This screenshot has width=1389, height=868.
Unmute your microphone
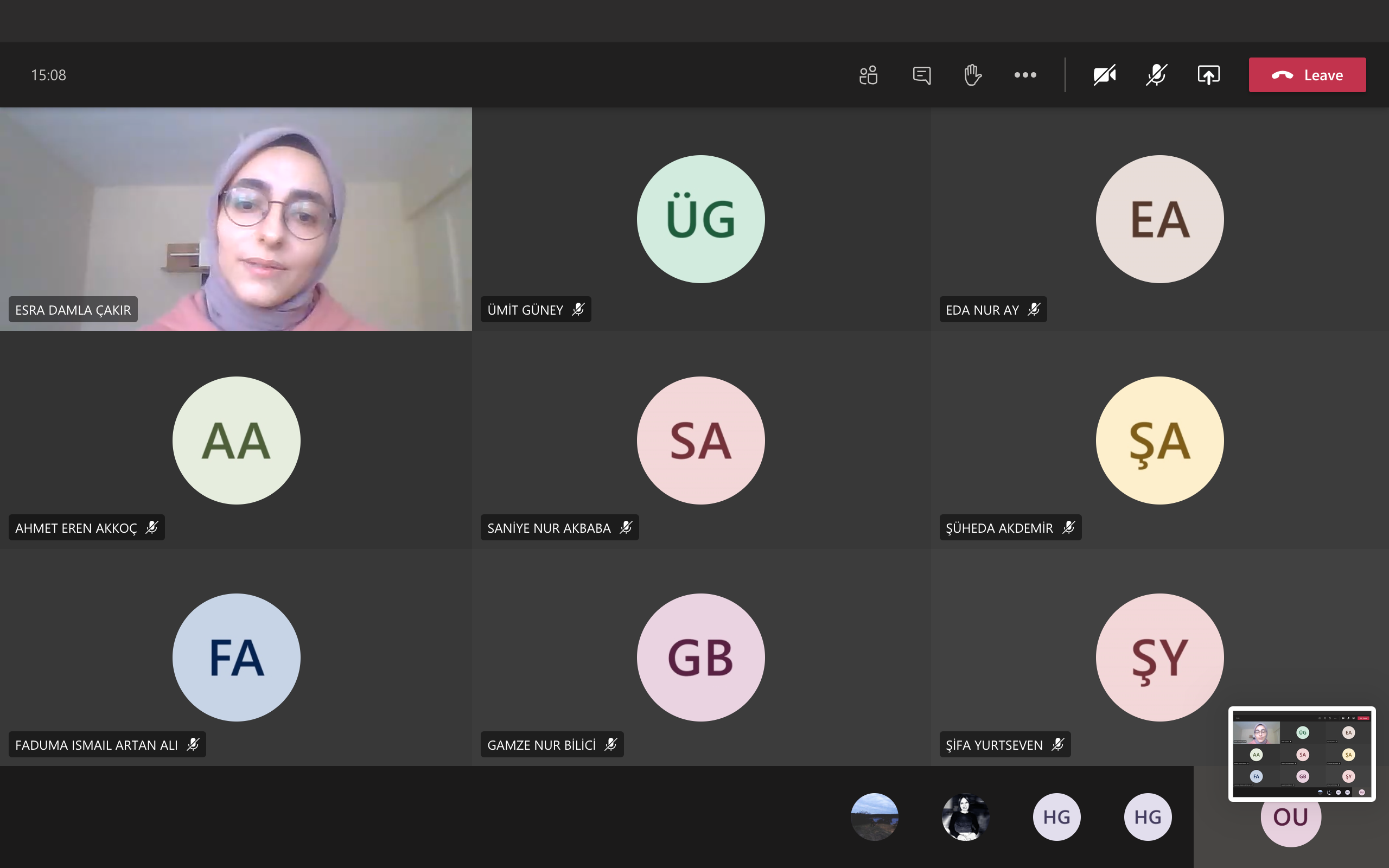(1156, 75)
